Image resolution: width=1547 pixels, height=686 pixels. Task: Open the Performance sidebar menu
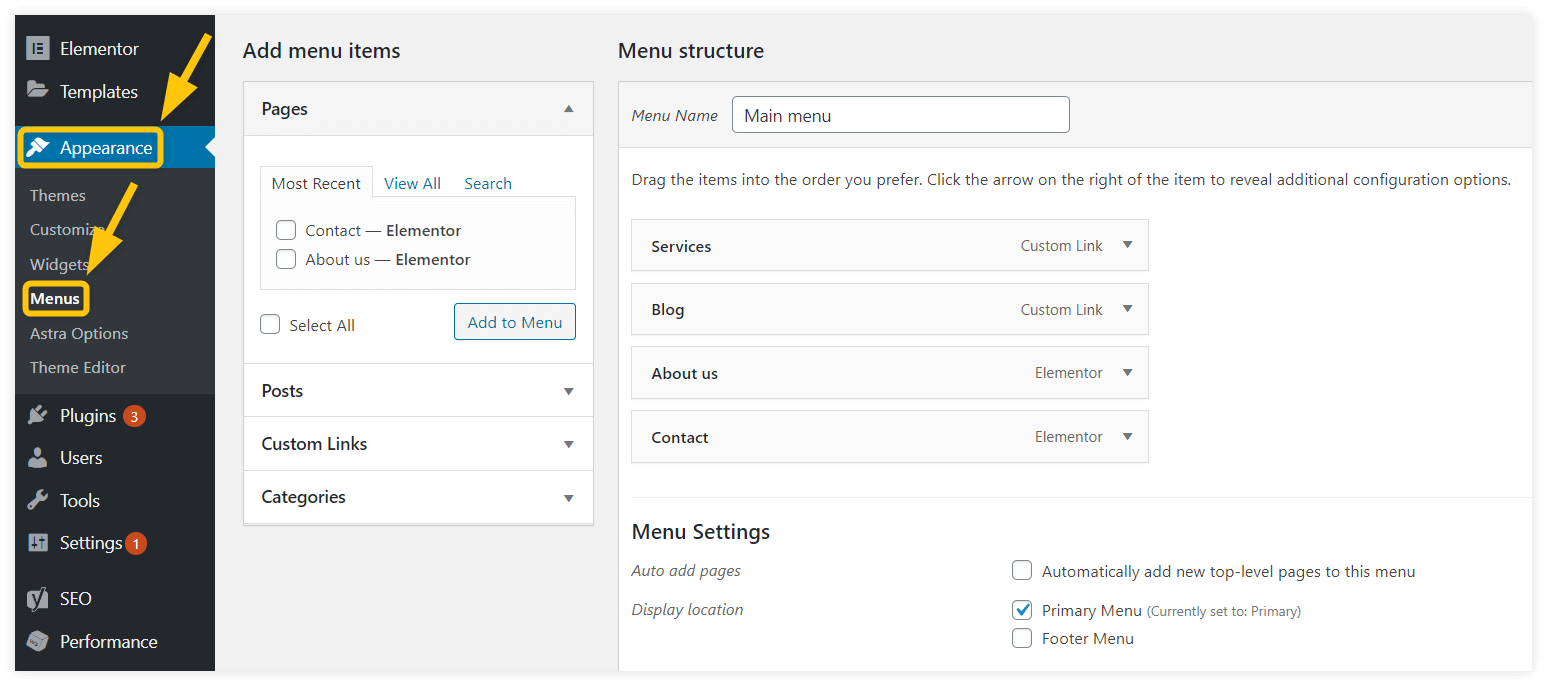pos(115,642)
